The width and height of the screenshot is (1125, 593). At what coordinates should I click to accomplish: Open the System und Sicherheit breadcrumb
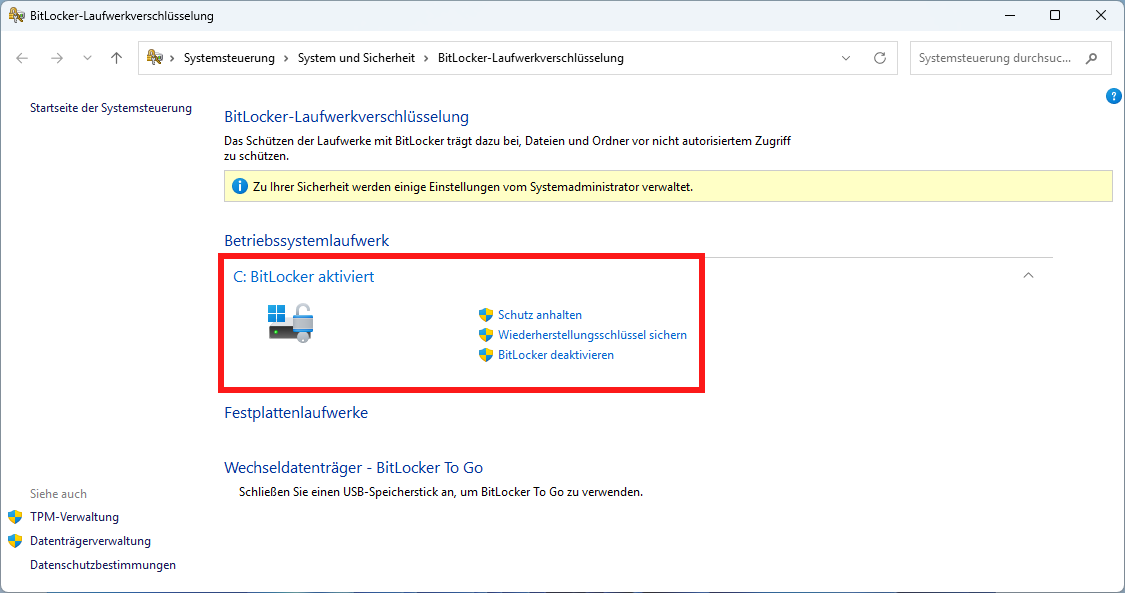coord(356,58)
